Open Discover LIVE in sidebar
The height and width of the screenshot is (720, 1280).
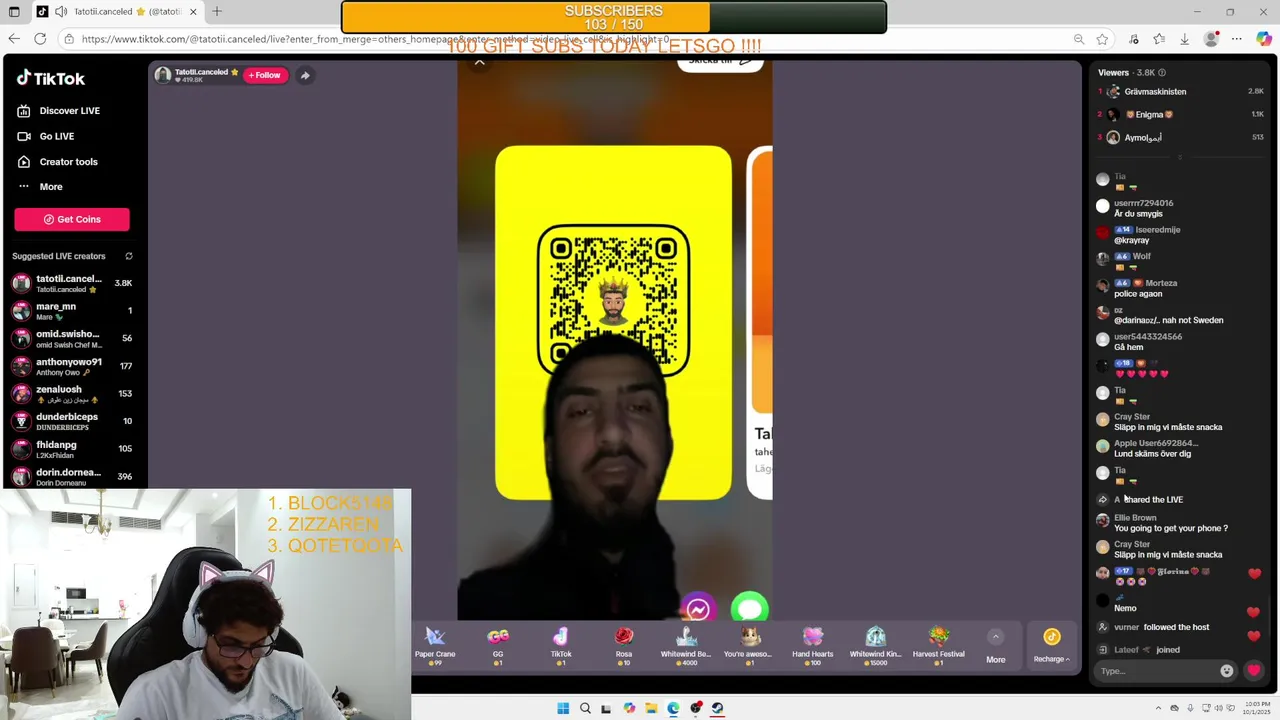tap(59, 111)
